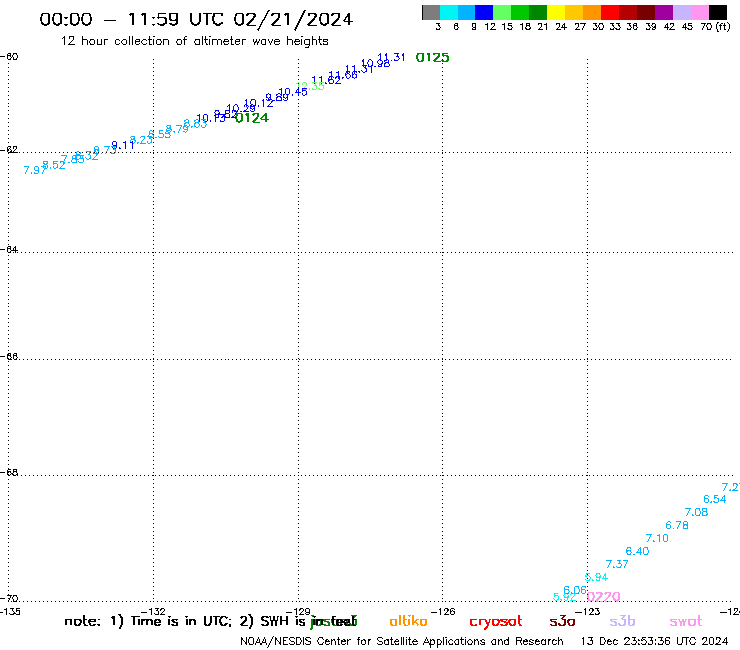Click the altika satellite legend label
Screen dimensions: 740x650
coord(408,621)
